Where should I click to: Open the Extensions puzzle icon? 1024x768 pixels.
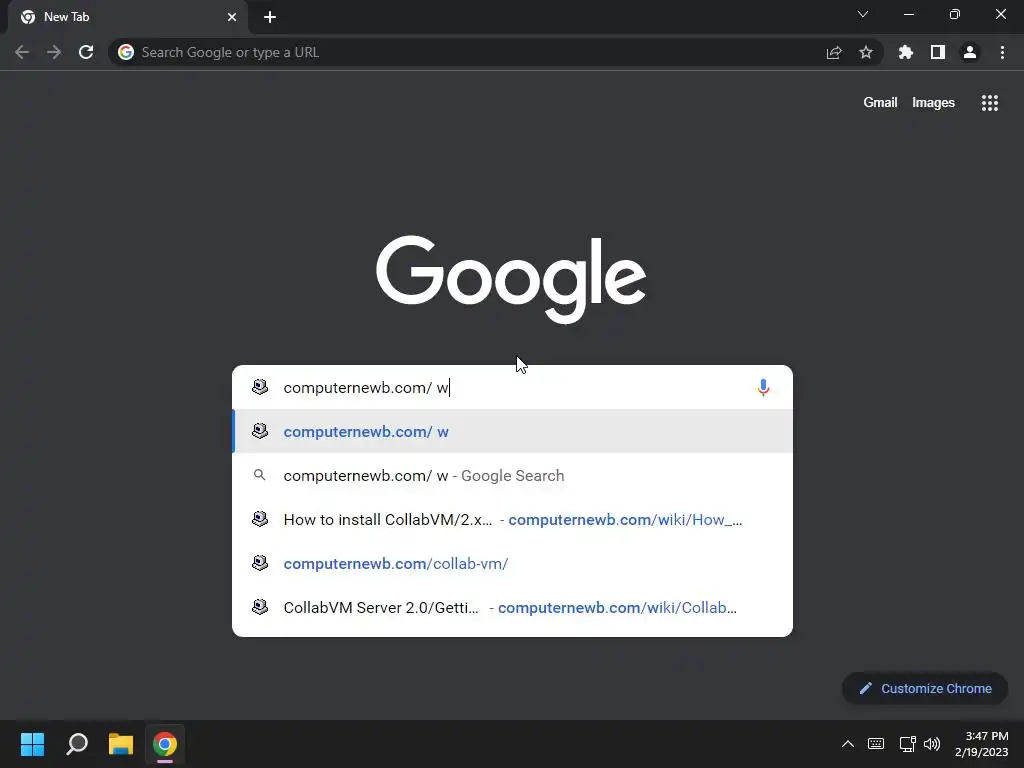click(x=906, y=52)
